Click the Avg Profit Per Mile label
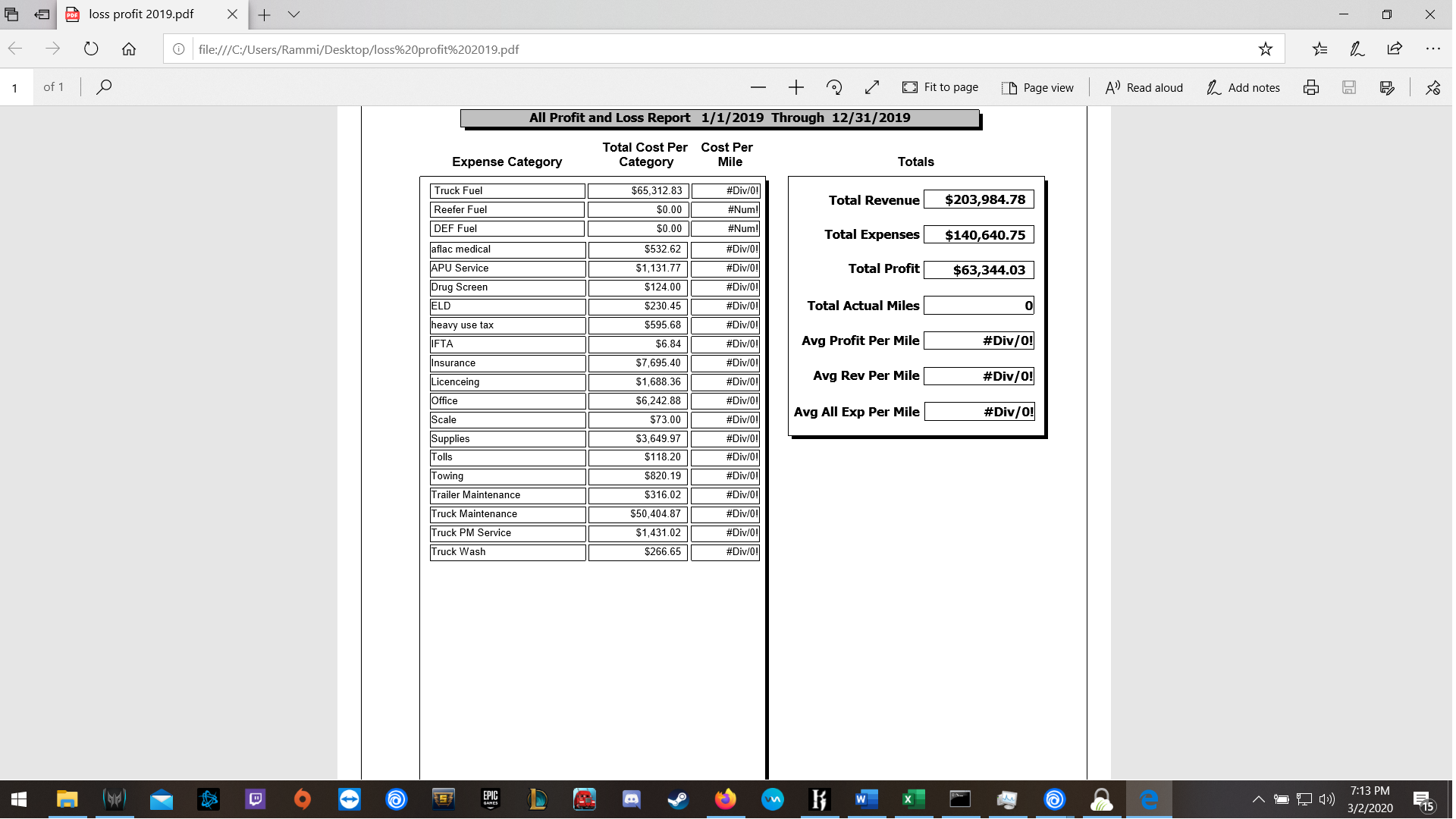 tap(860, 340)
